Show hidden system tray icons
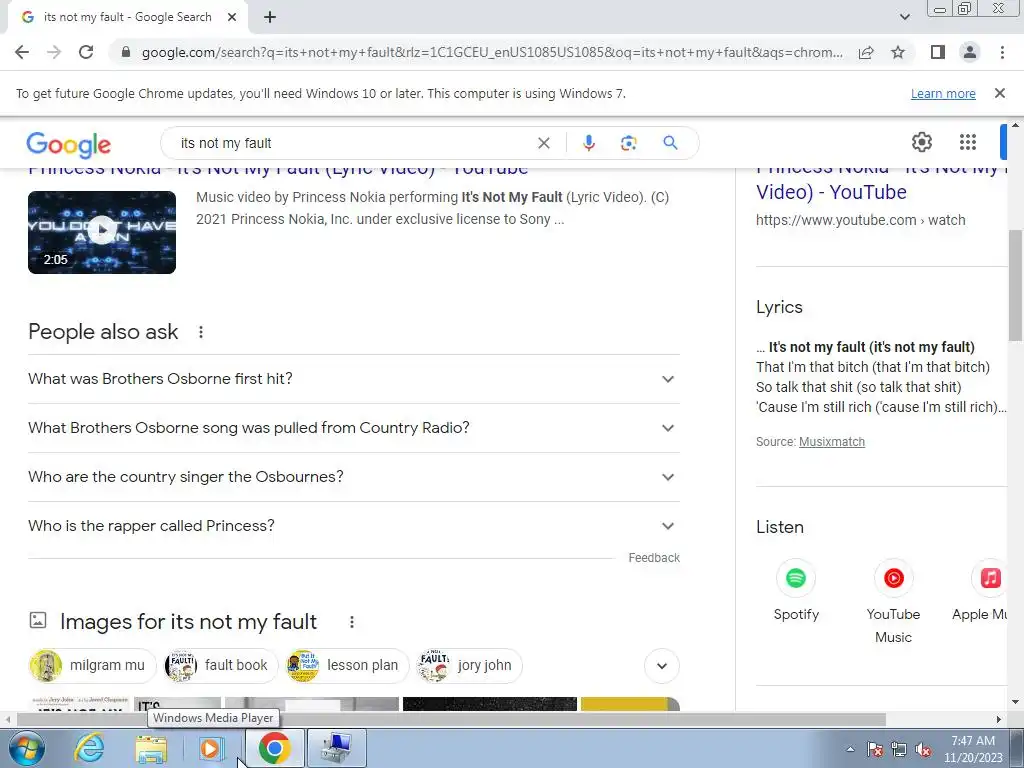The image size is (1024, 768). [x=850, y=750]
